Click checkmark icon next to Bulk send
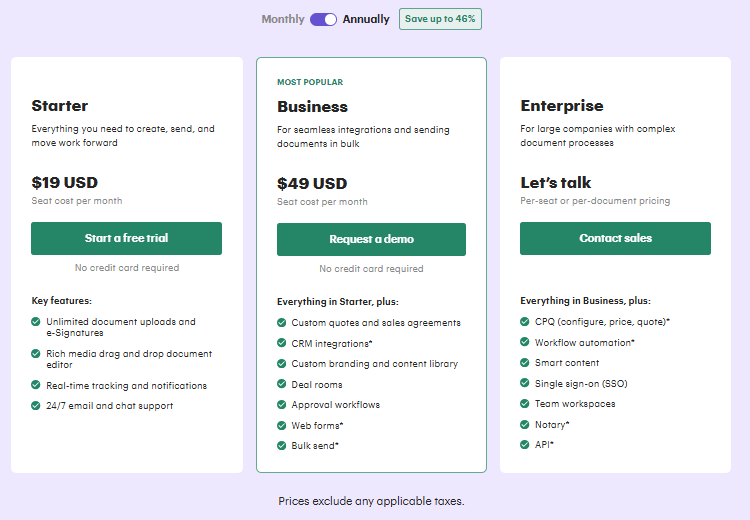Image resolution: width=750 pixels, height=520 pixels. (282, 445)
